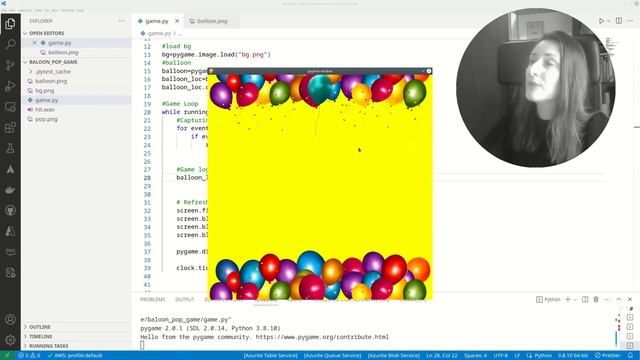640x360 pixels.
Task: Run the Python file with play icon
Action: pos(601,21)
